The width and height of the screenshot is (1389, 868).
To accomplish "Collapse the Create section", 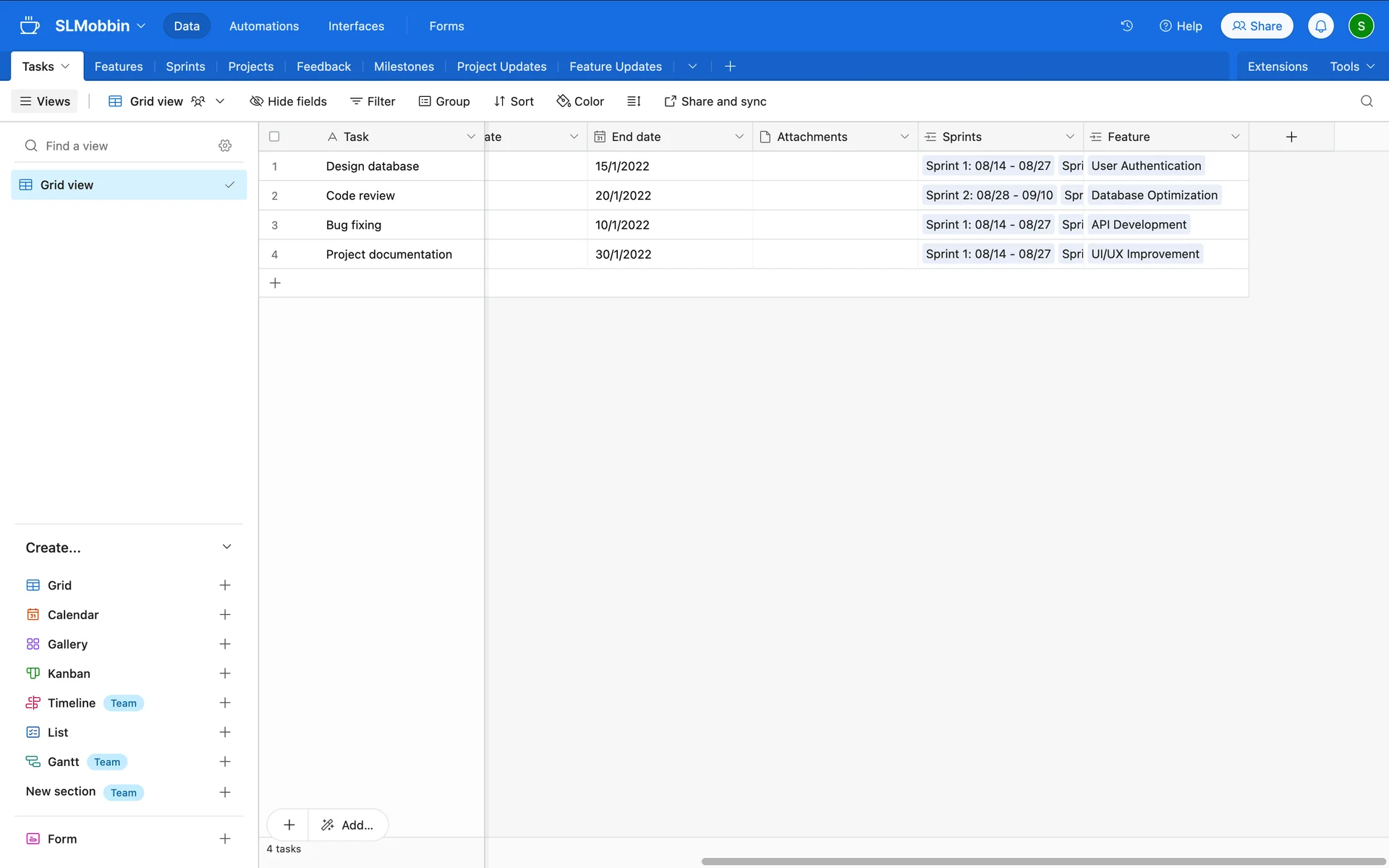I will tap(226, 547).
